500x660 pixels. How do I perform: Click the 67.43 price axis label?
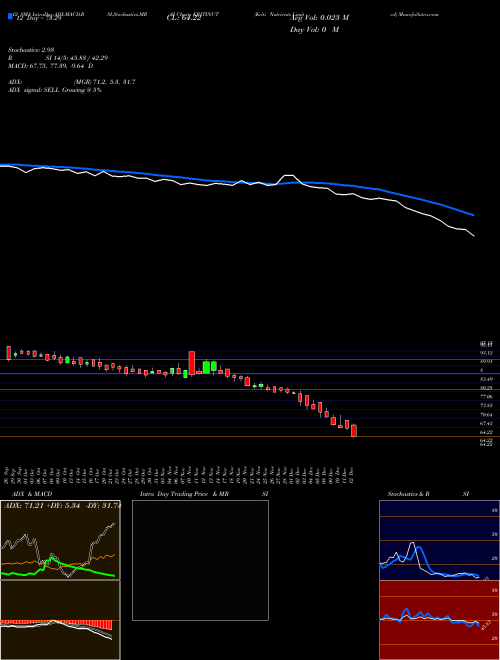[x=486, y=423]
